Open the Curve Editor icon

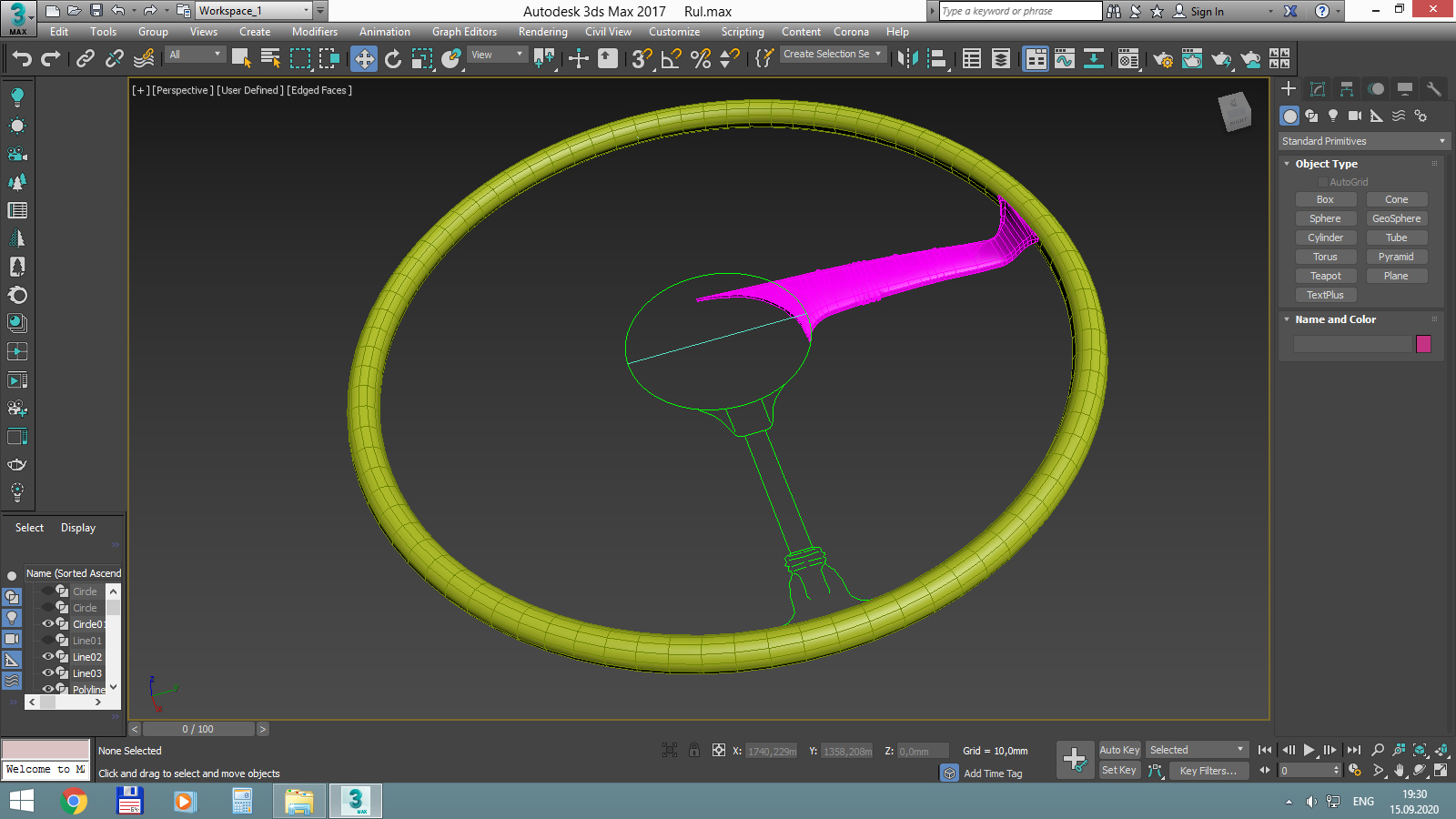click(1065, 59)
